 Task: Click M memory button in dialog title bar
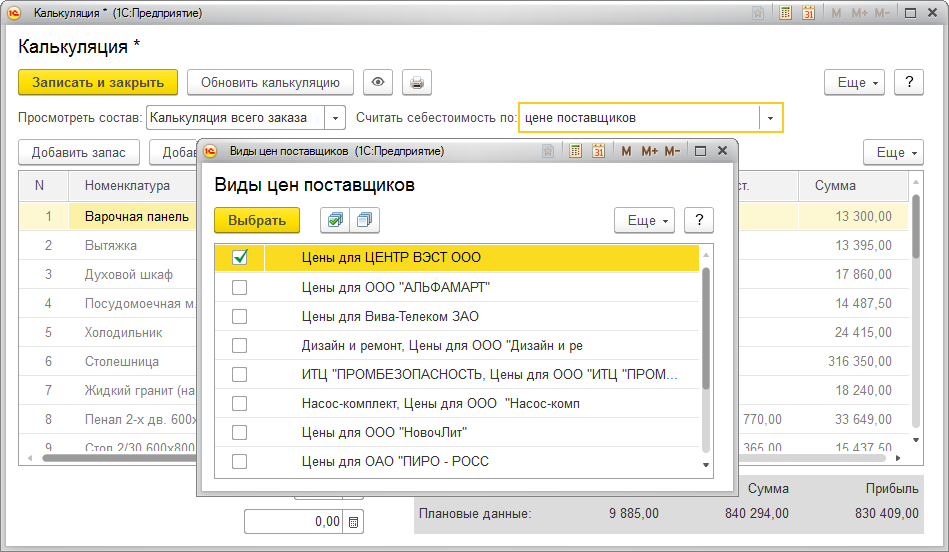[x=626, y=151]
